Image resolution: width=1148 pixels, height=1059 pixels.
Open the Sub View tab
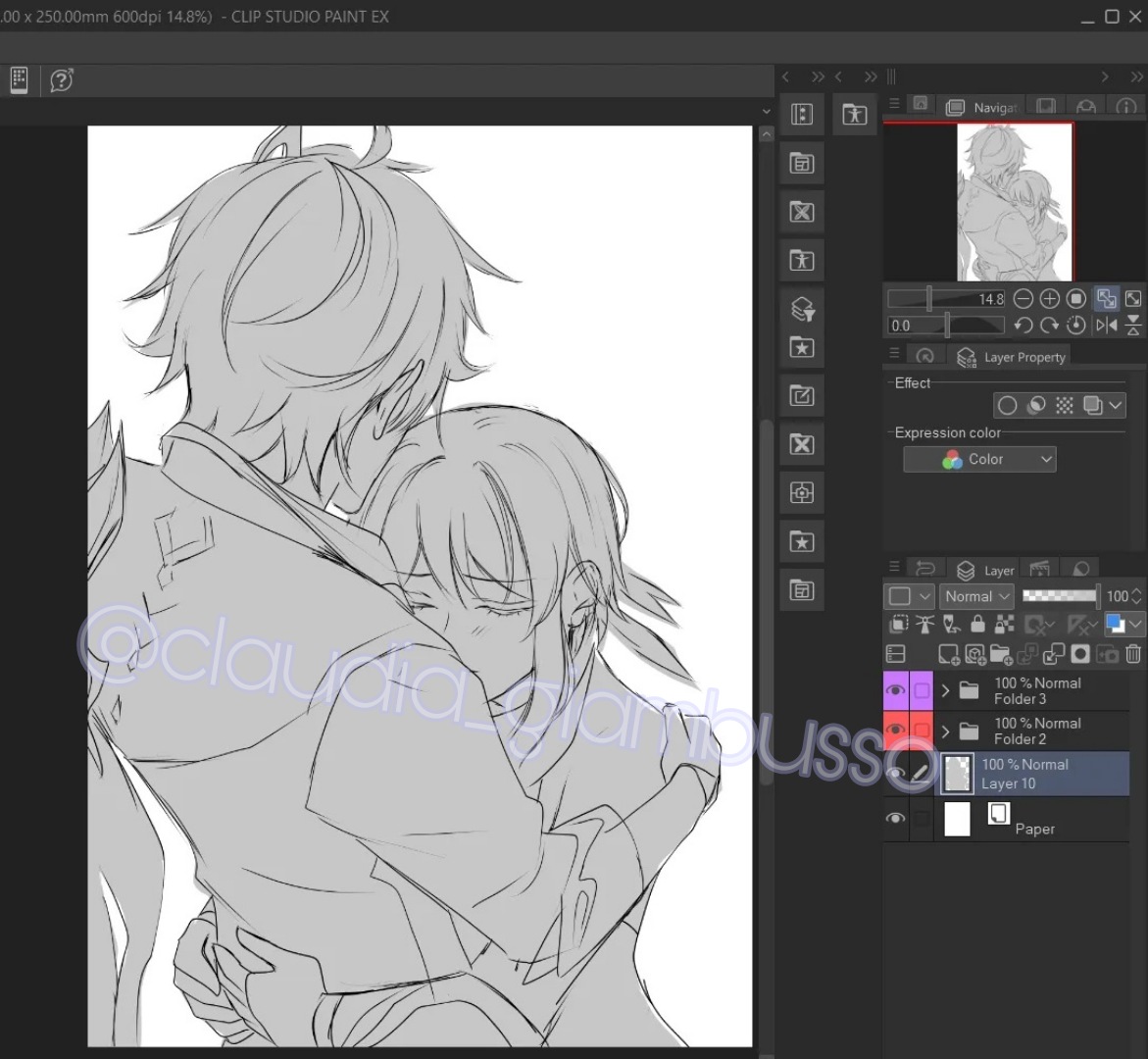click(x=1046, y=107)
